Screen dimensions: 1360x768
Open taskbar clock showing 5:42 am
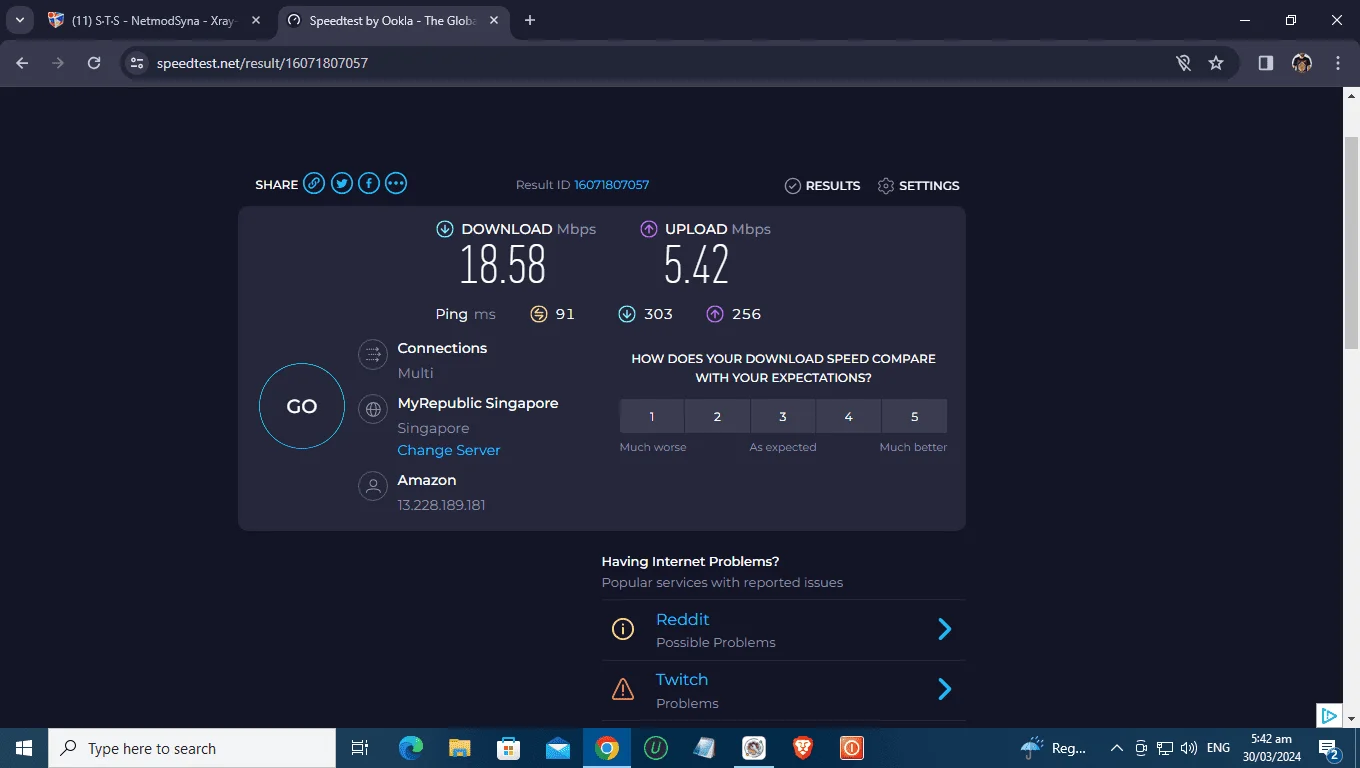click(x=1272, y=748)
